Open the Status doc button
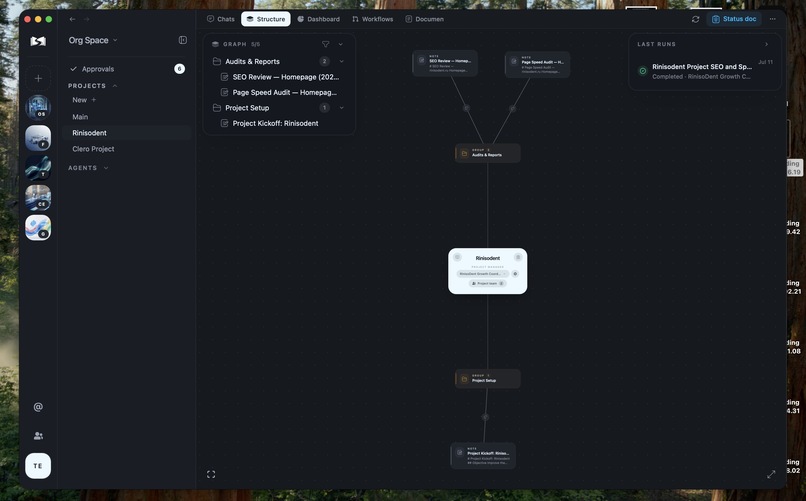Screen dimensions: 806x501 tap(734, 19)
